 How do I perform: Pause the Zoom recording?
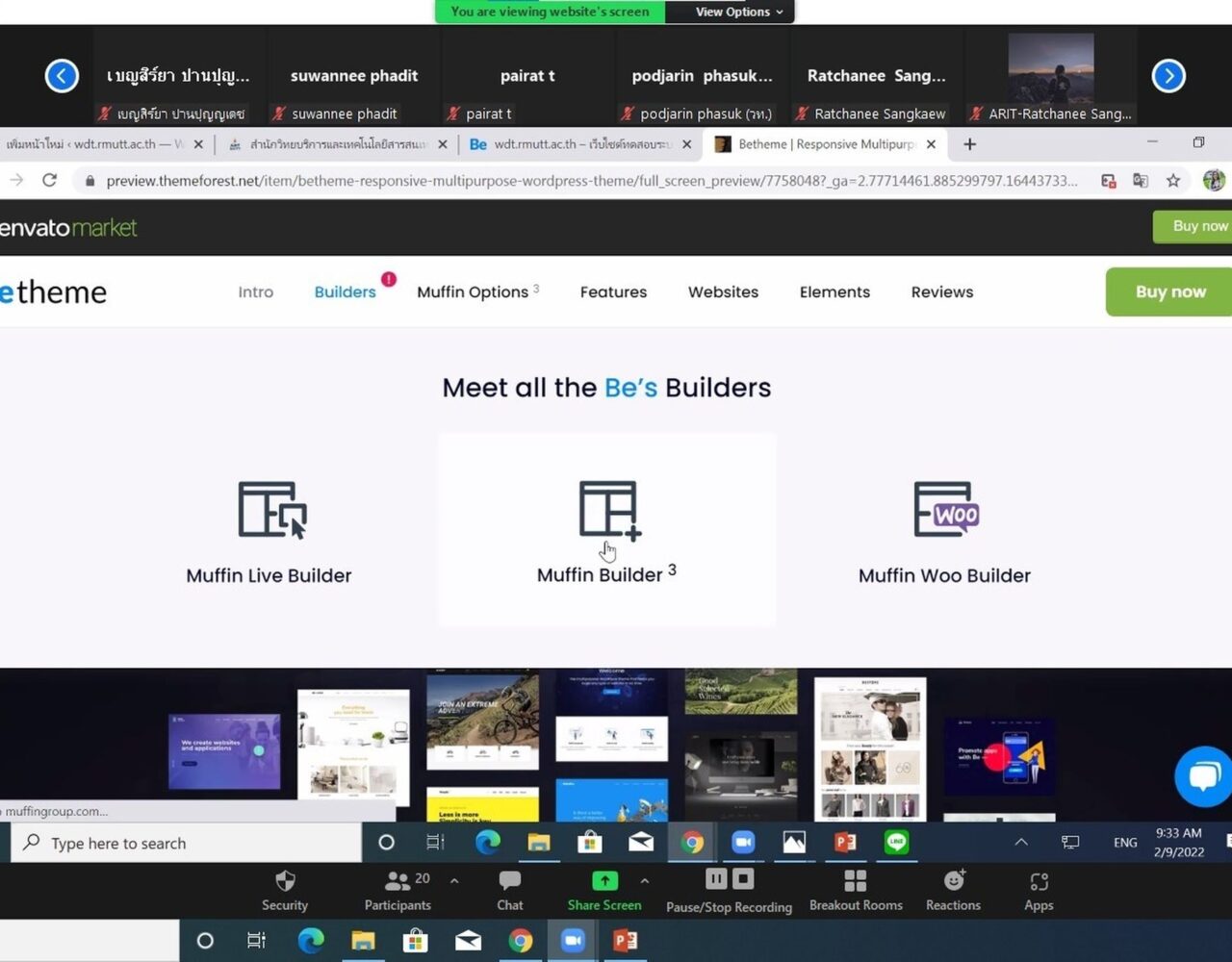pos(717,878)
